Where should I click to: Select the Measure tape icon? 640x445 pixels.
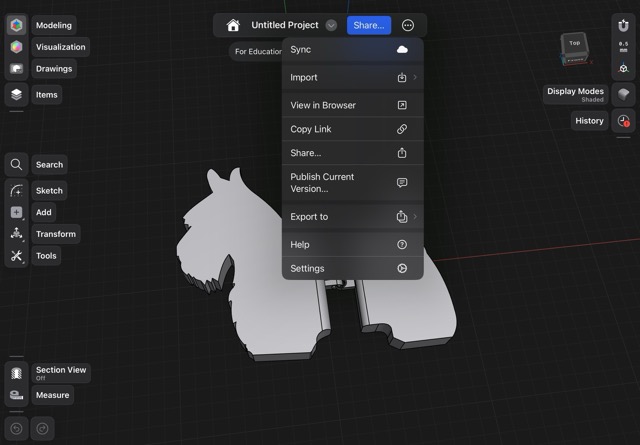(x=16, y=395)
